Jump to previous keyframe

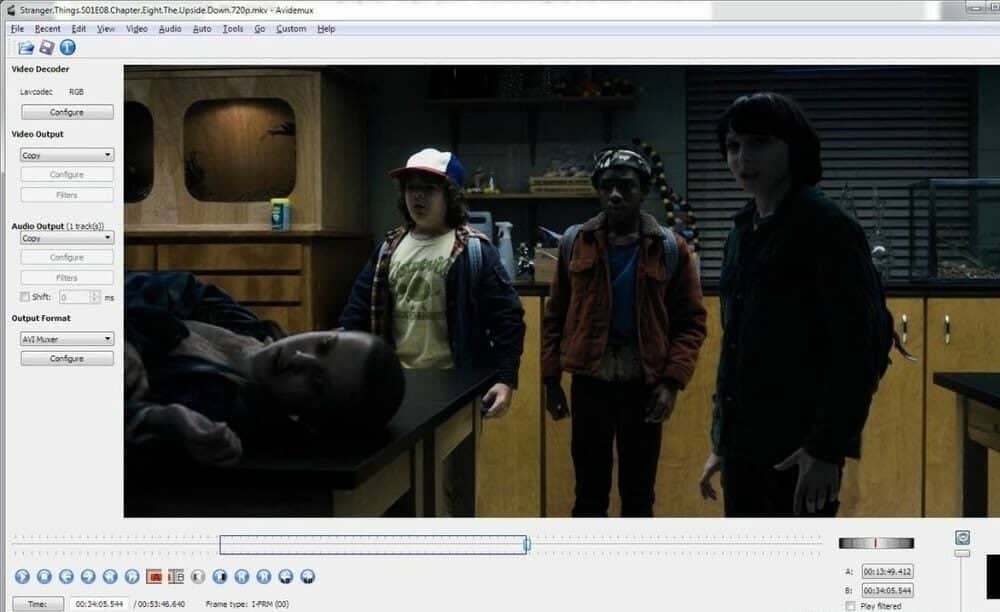coord(110,576)
